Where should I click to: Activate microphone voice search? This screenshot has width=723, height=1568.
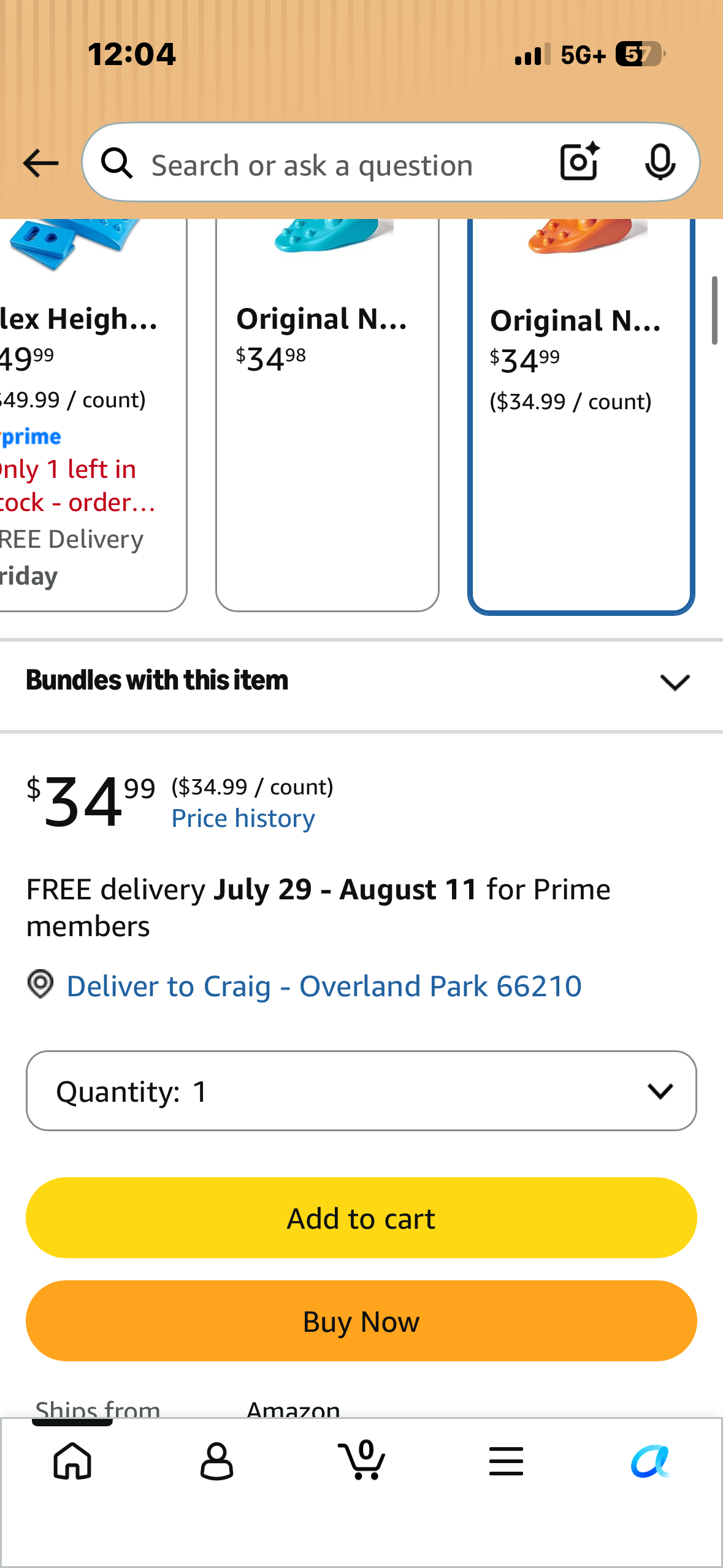click(660, 163)
